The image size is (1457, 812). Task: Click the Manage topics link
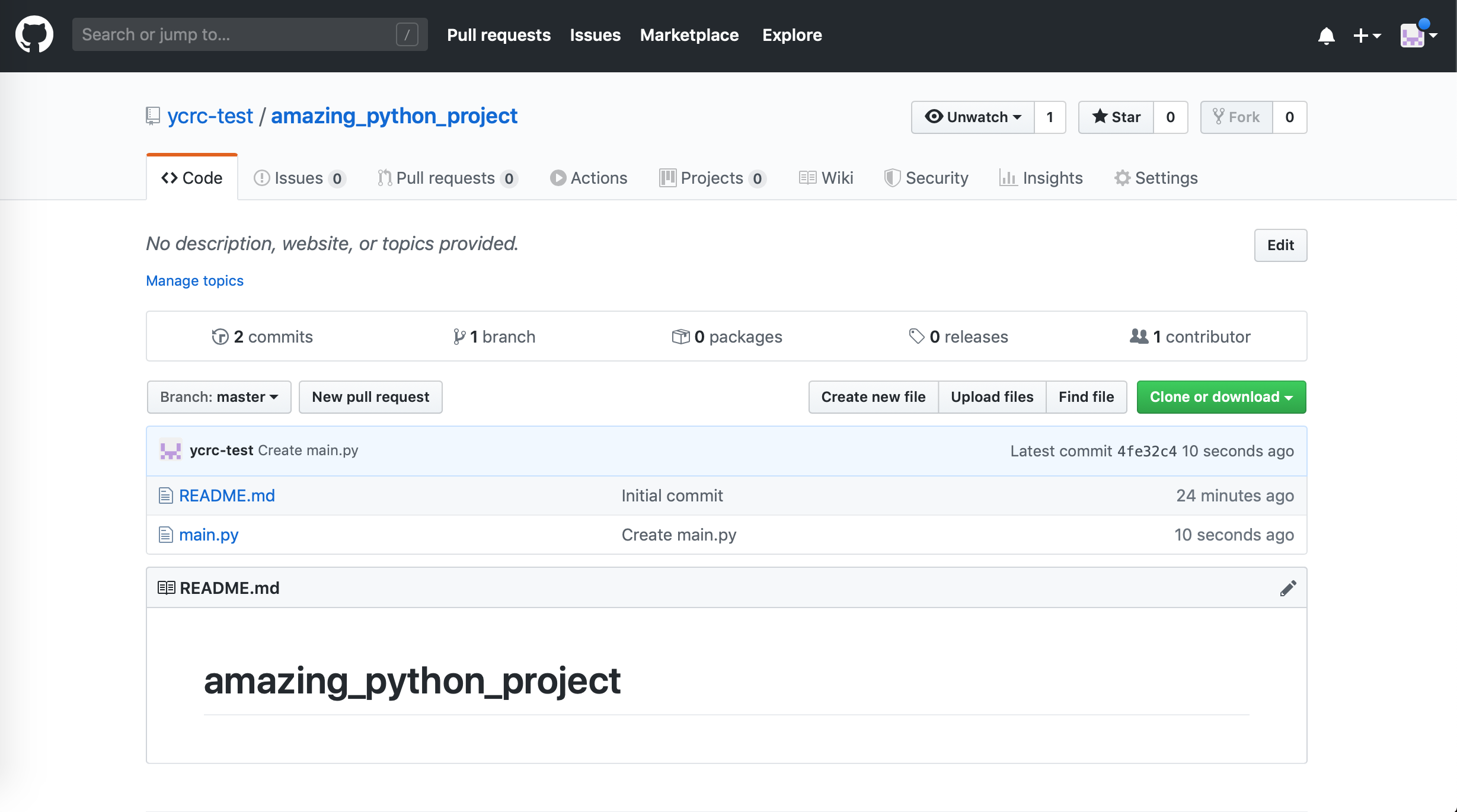tap(194, 280)
